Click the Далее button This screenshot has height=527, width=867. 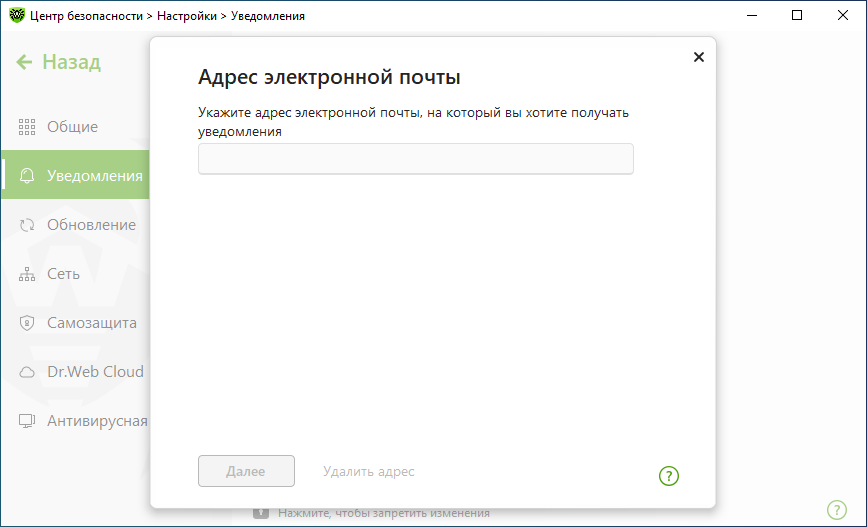(x=246, y=471)
